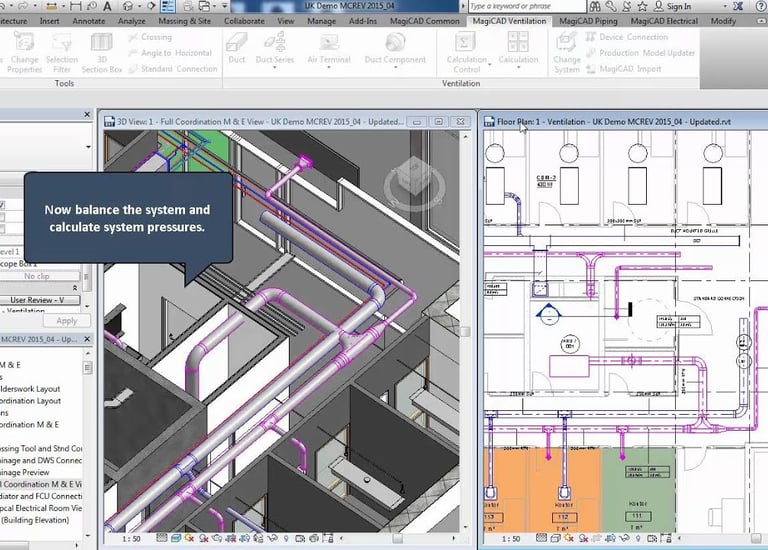Image resolution: width=768 pixels, height=550 pixels.
Task: Click the 1 : 50 scale in the 3D view
Action: coord(131,539)
